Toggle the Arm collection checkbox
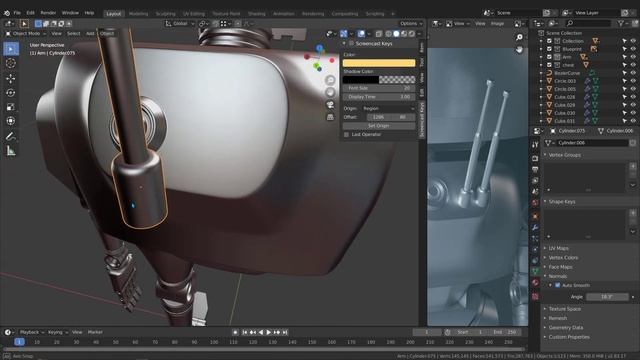Screen dimensions: 640x360 [x=549, y=57]
